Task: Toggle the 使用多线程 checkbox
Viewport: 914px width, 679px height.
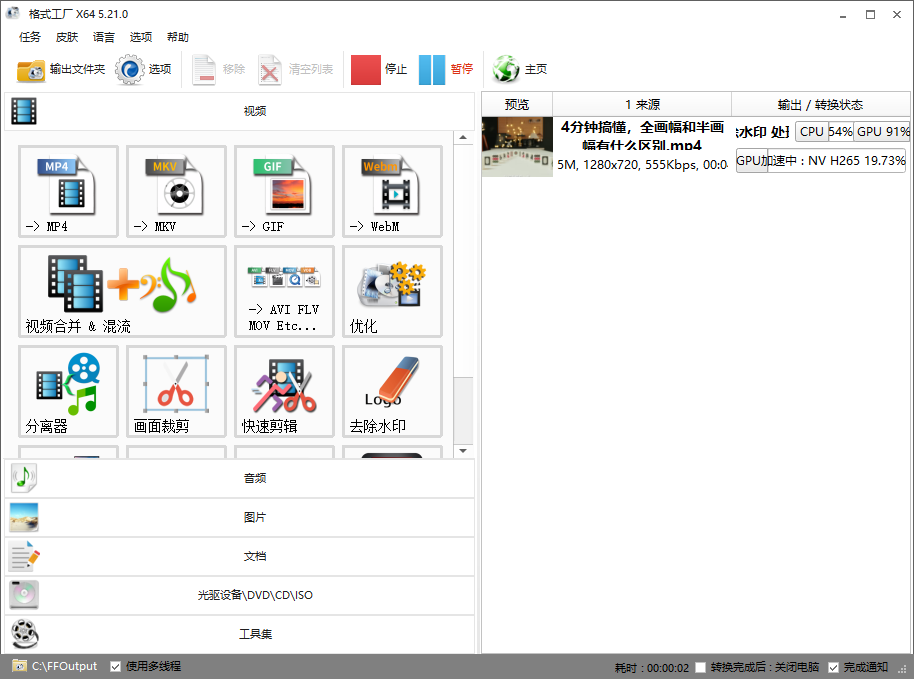Action: 116,666
